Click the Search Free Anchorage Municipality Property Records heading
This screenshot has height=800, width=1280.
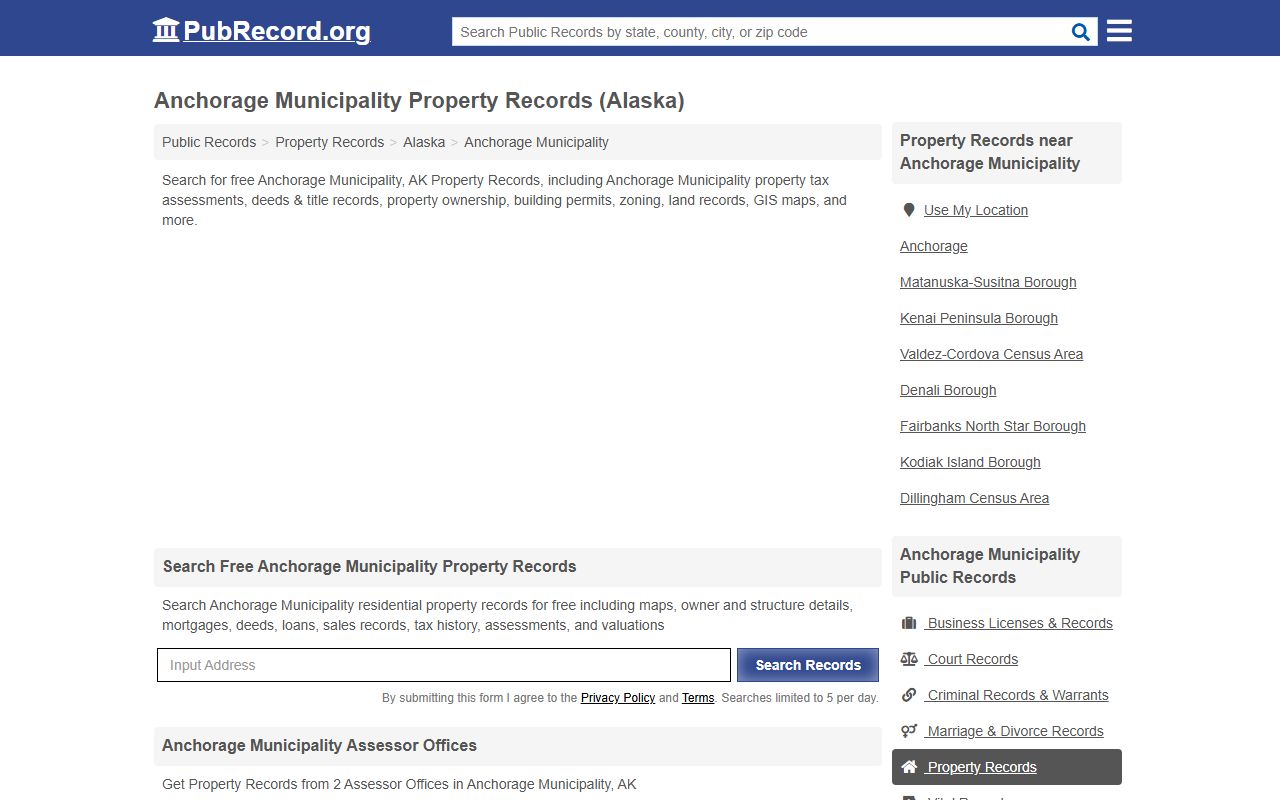[x=370, y=566]
